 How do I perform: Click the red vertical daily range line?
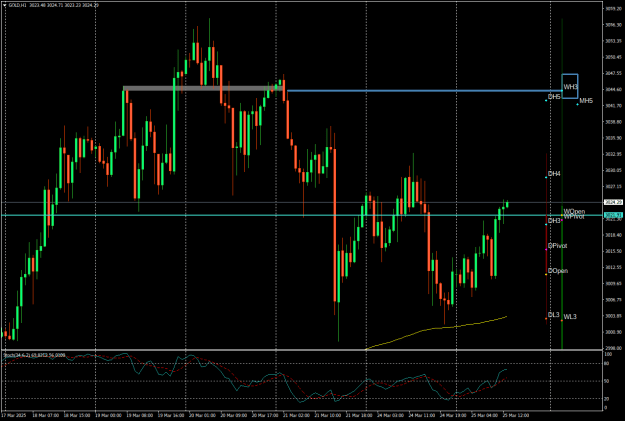coord(546,239)
